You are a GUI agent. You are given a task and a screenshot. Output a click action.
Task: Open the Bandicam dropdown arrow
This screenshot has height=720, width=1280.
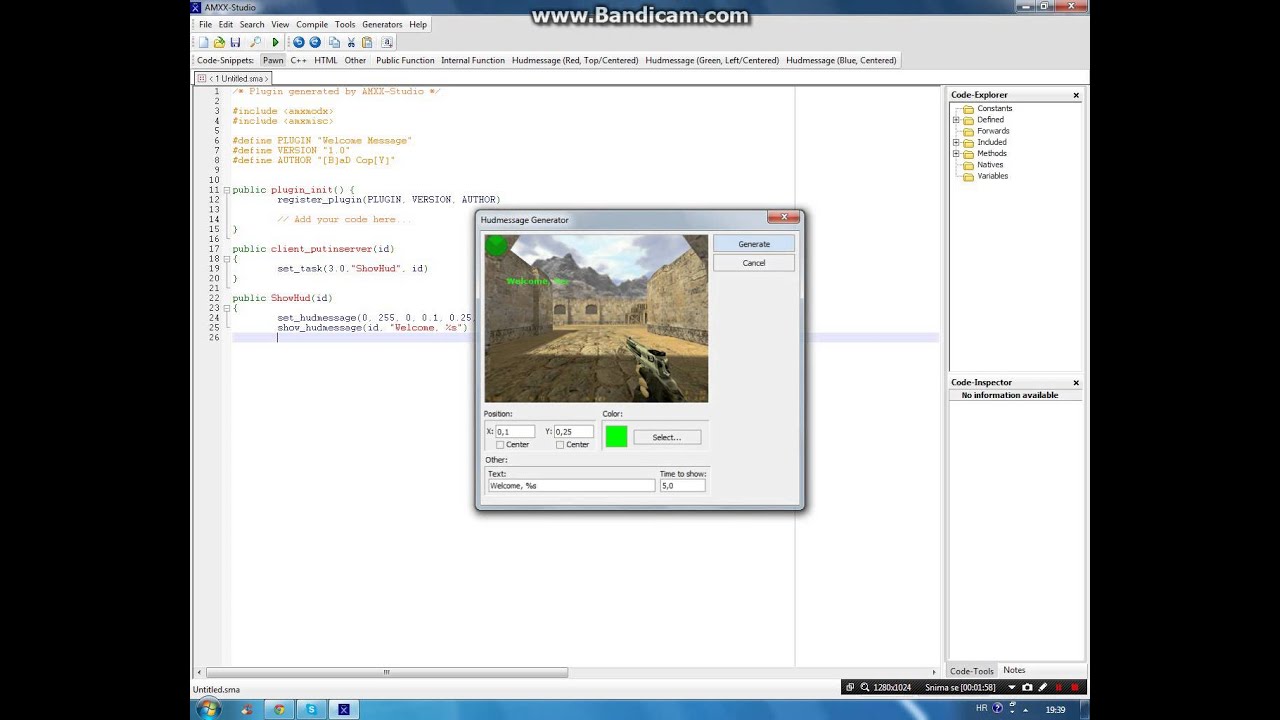click(x=1011, y=687)
